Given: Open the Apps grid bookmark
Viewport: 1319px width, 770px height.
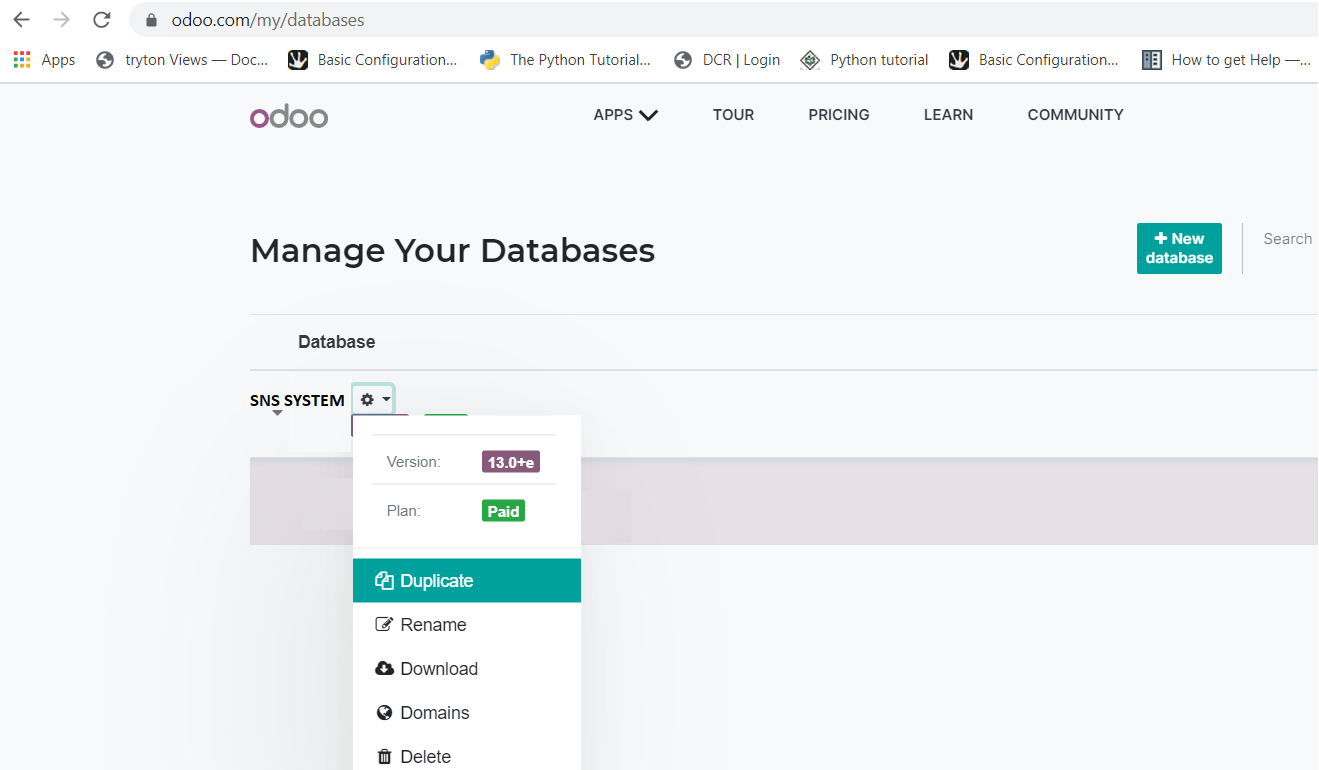Looking at the screenshot, I should (x=44, y=60).
